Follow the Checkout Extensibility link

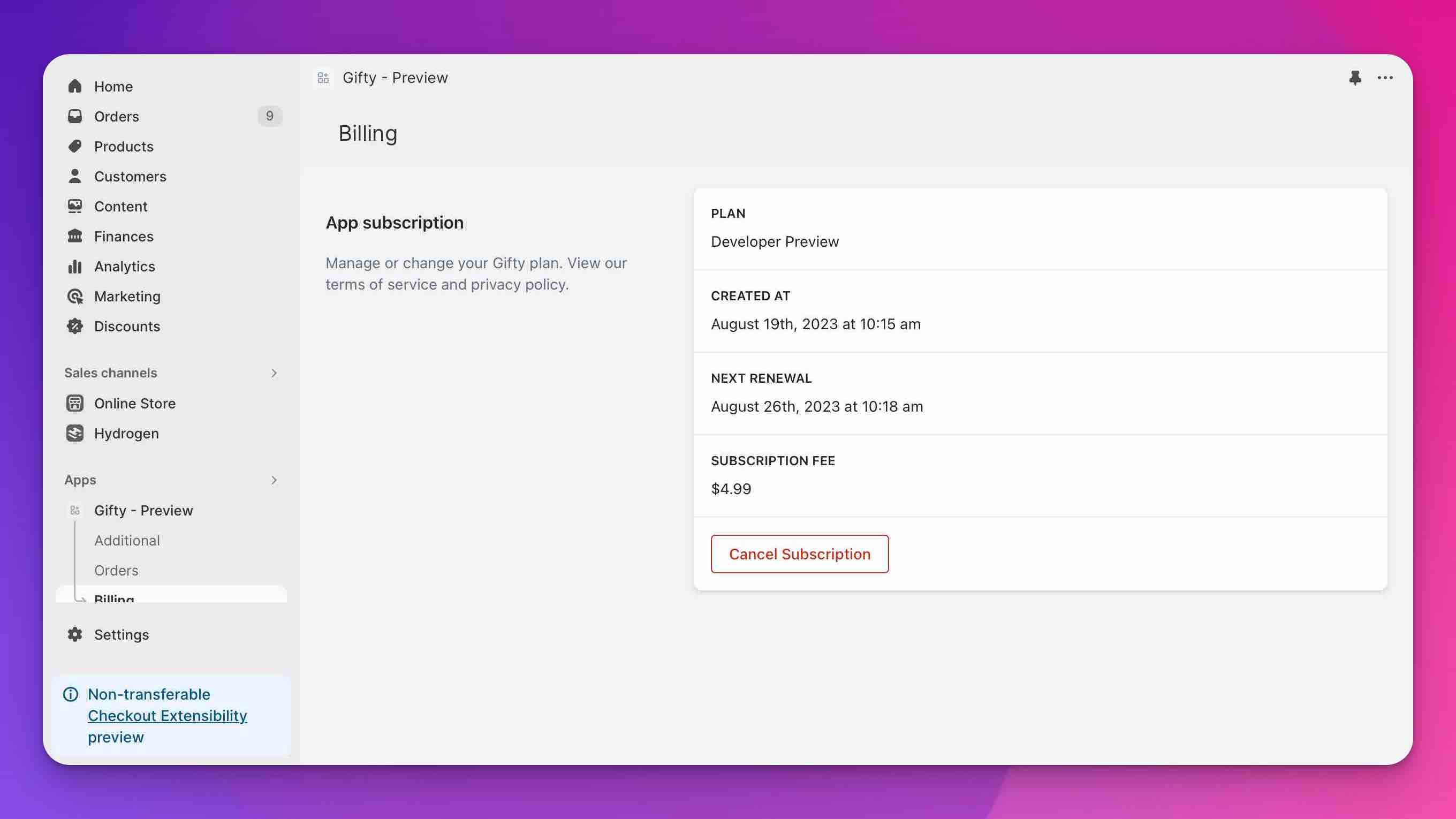click(x=168, y=716)
